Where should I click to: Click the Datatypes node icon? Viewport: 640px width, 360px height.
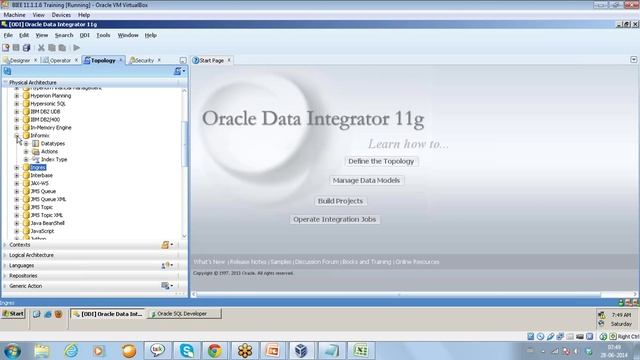pyautogui.click(x=36, y=144)
